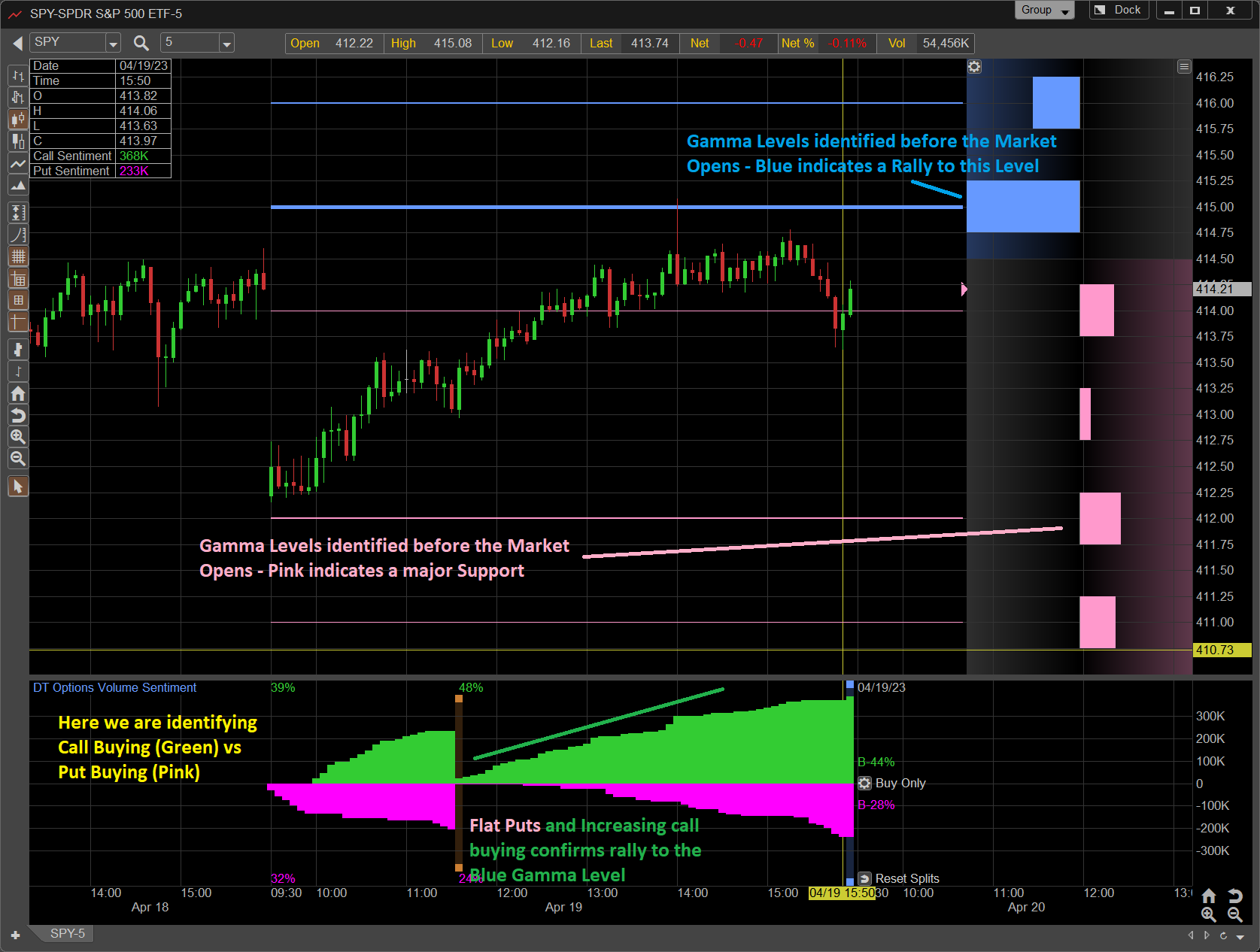Click the auto-scale price axis icon

[x=18, y=213]
